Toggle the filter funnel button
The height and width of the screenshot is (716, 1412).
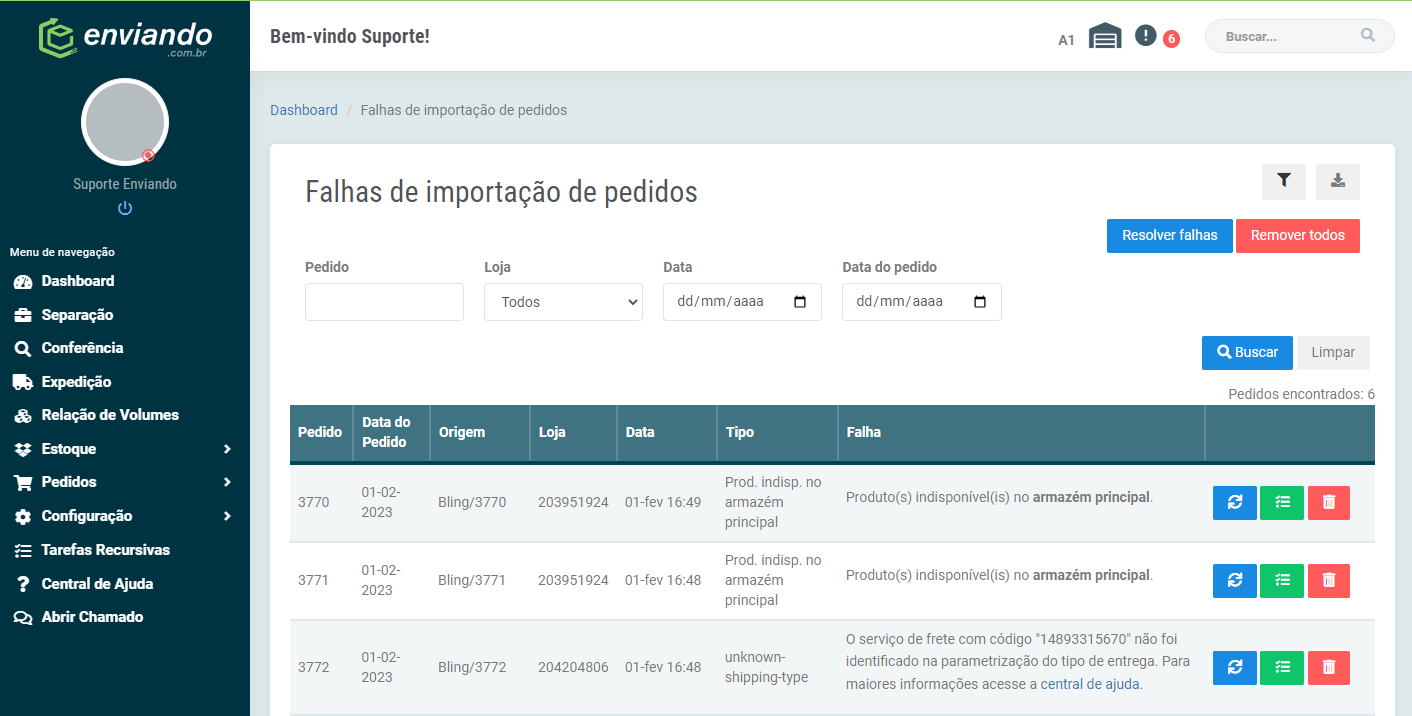(1284, 181)
